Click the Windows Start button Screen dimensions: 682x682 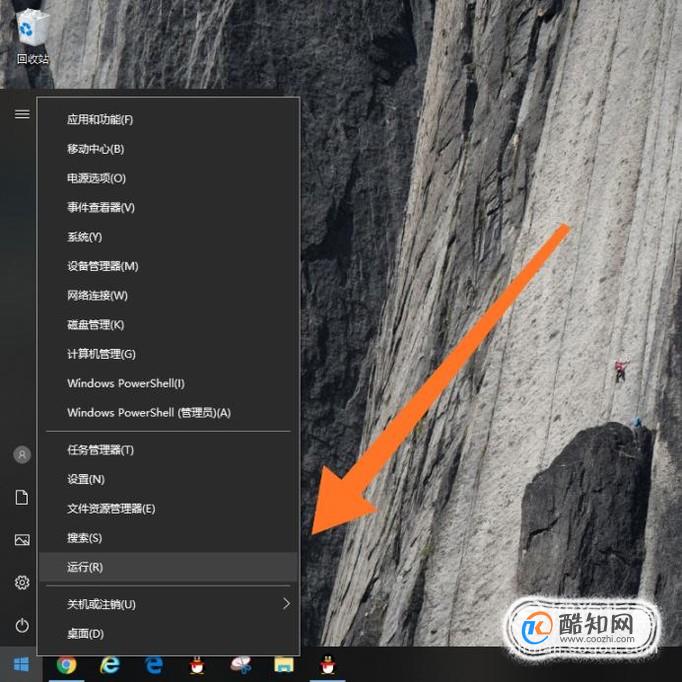[21, 664]
